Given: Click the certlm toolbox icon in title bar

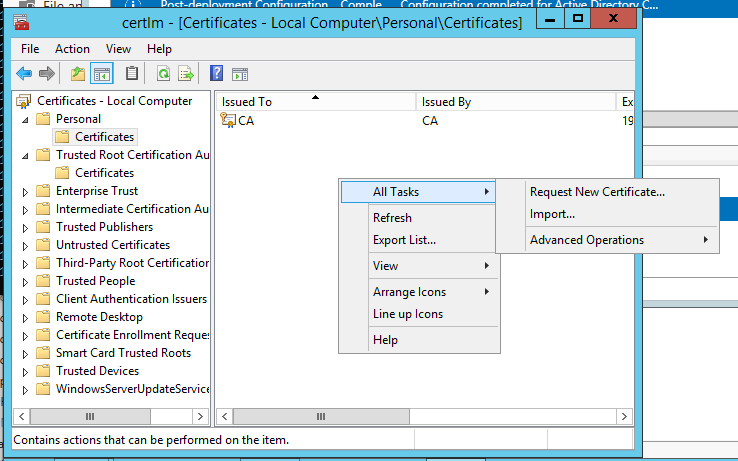Looking at the screenshot, I should 21,22.
